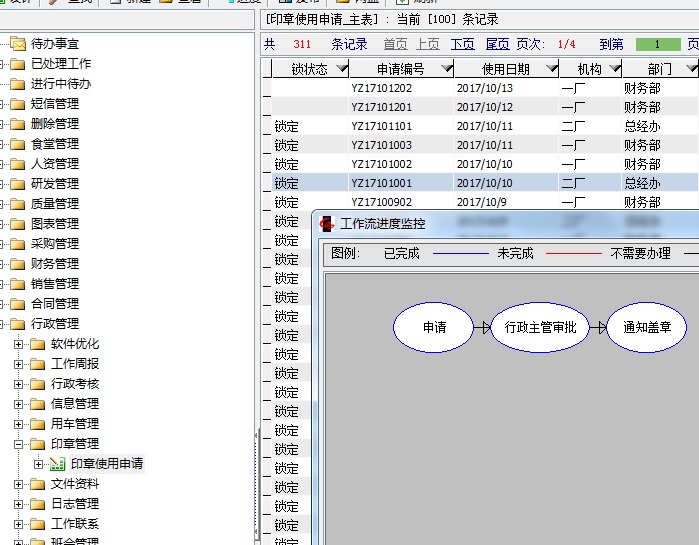The height and width of the screenshot is (545, 699).
Task: Jump to last page via 尾页
Action: [497, 44]
